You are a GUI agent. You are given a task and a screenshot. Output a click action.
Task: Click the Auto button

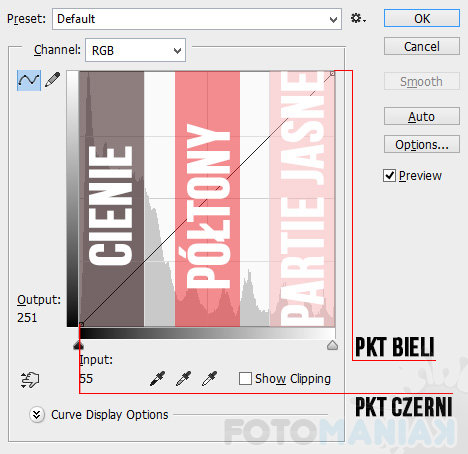point(422,116)
